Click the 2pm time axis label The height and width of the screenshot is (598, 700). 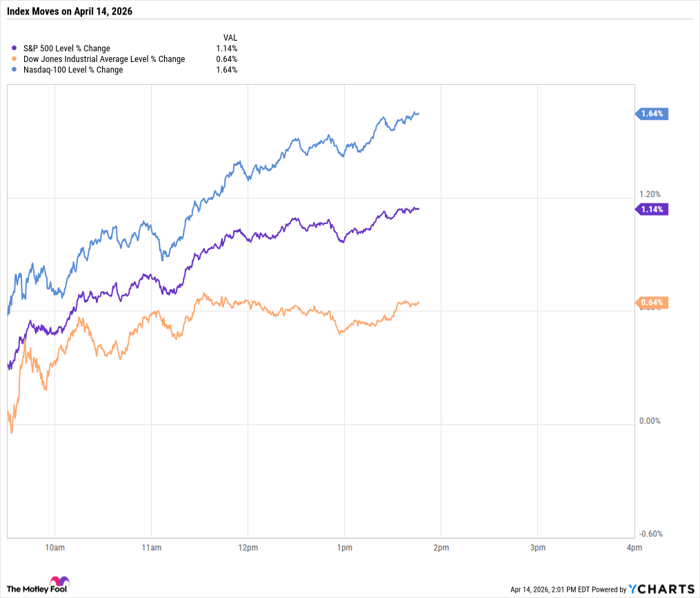pyautogui.click(x=440, y=548)
